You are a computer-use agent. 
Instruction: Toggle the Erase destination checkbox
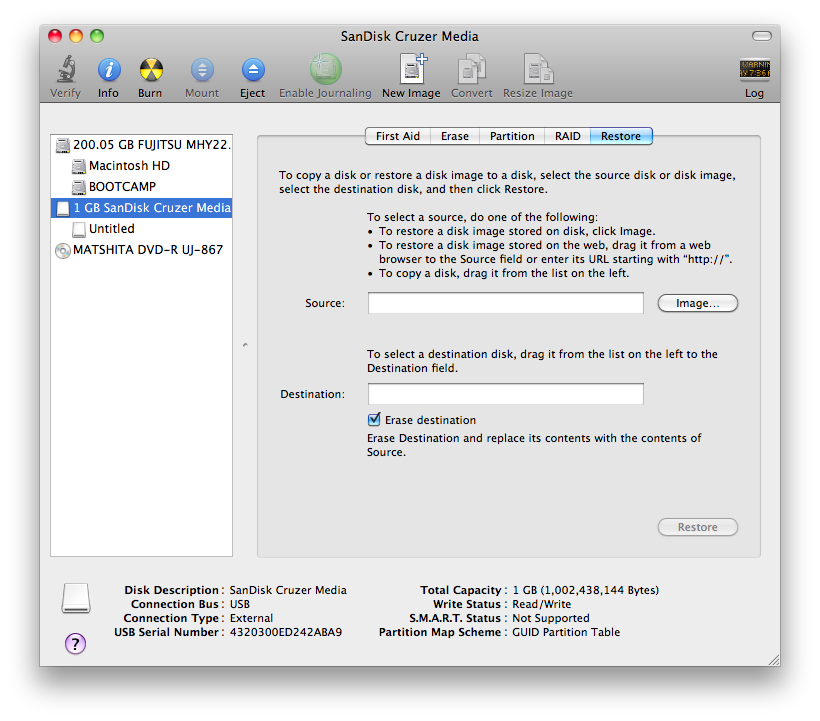[374, 419]
